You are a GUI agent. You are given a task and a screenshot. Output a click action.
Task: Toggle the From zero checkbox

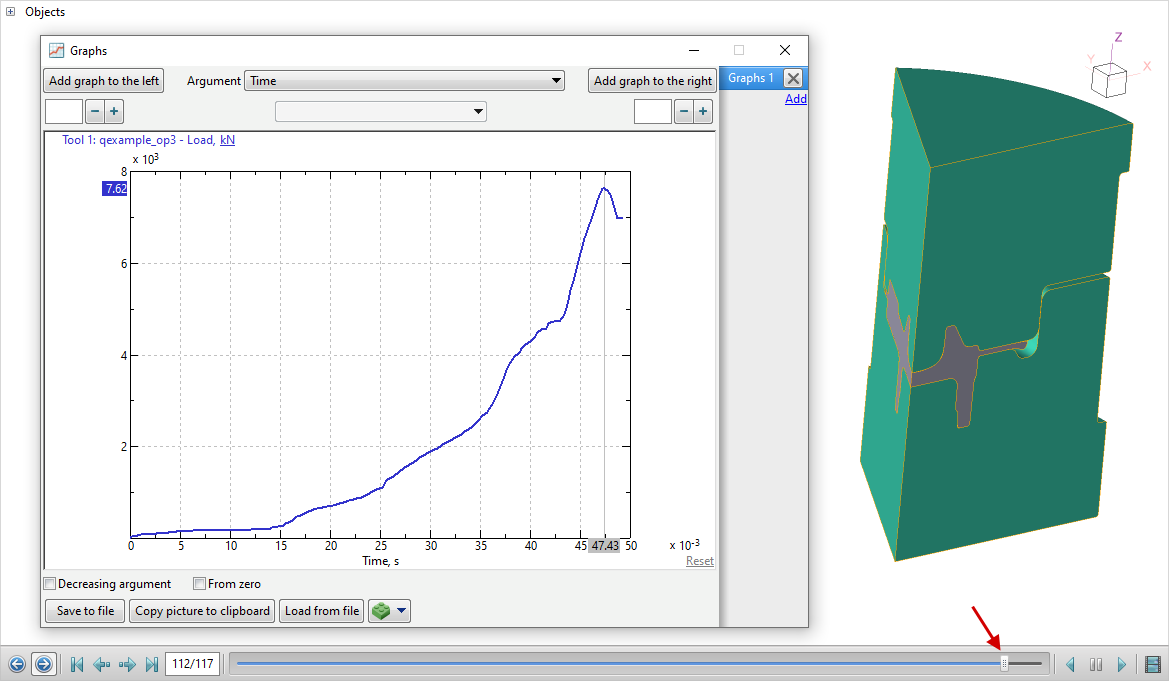(199, 584)
